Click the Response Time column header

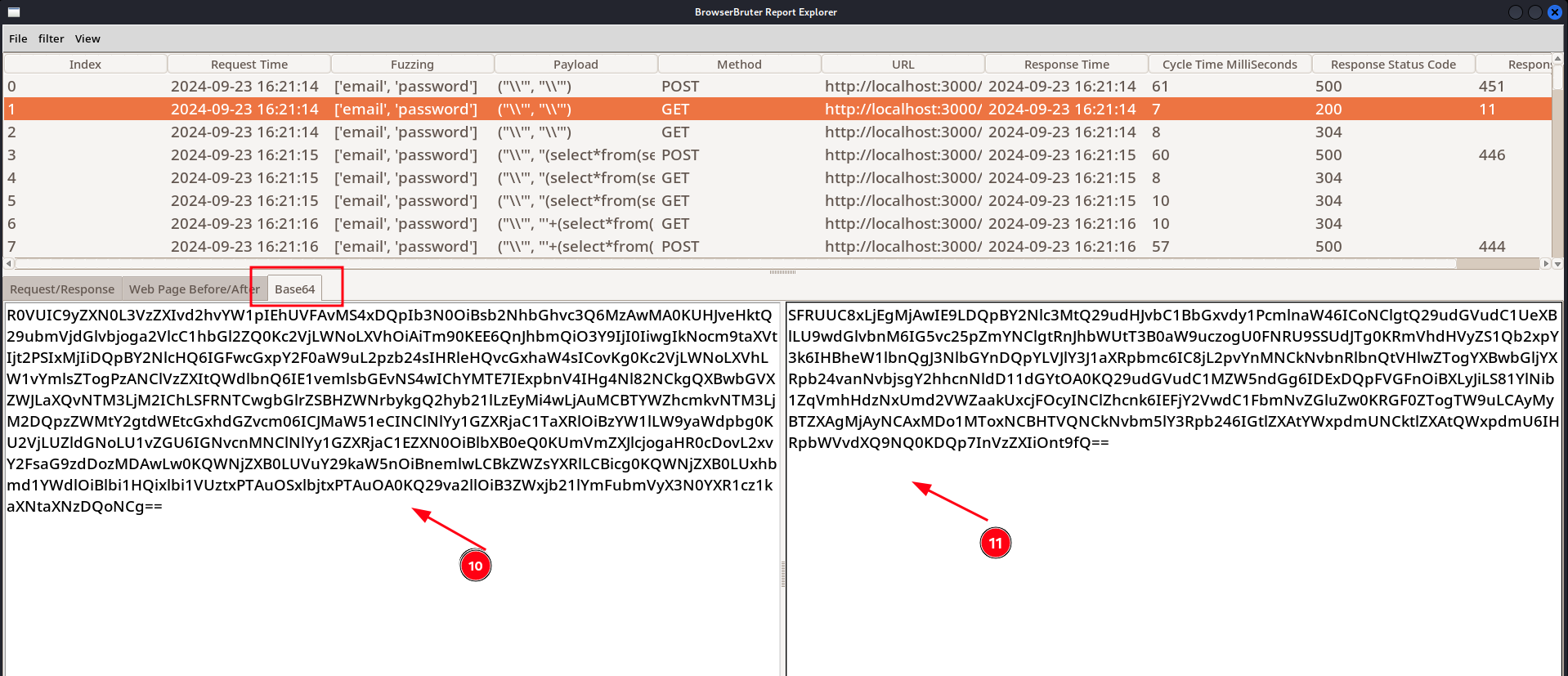point(1066,64)
